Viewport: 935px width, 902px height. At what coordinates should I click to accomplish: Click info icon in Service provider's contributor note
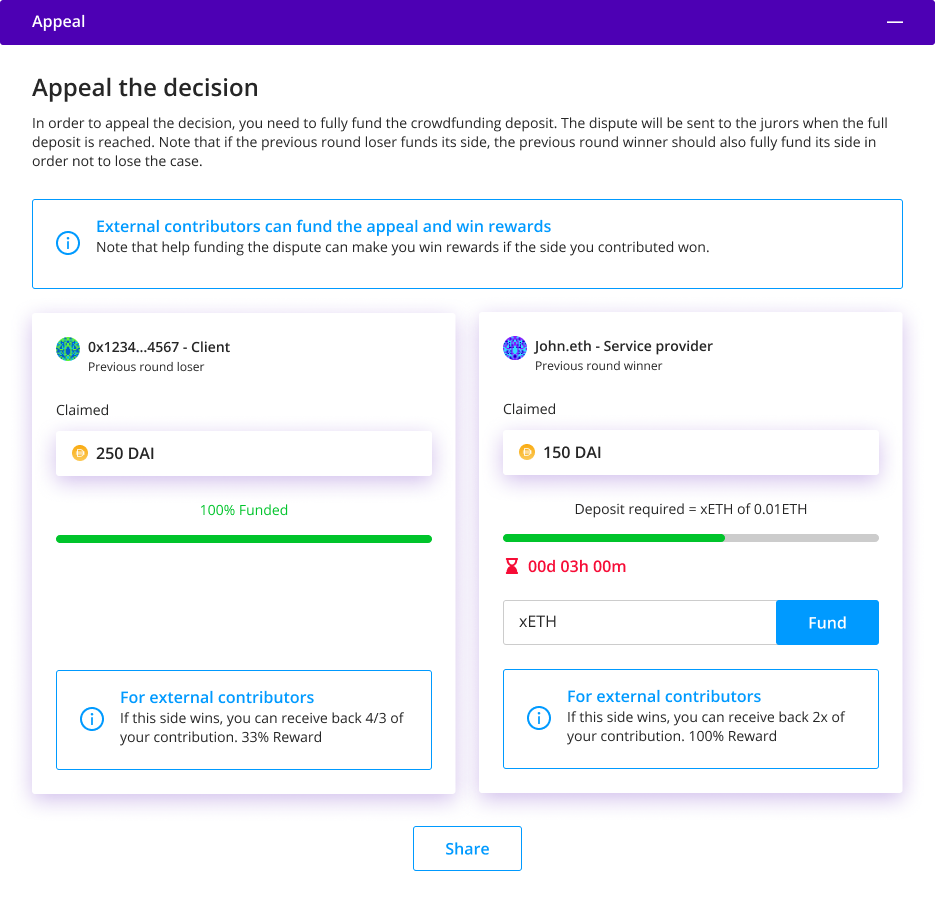[x=538, y=718]
